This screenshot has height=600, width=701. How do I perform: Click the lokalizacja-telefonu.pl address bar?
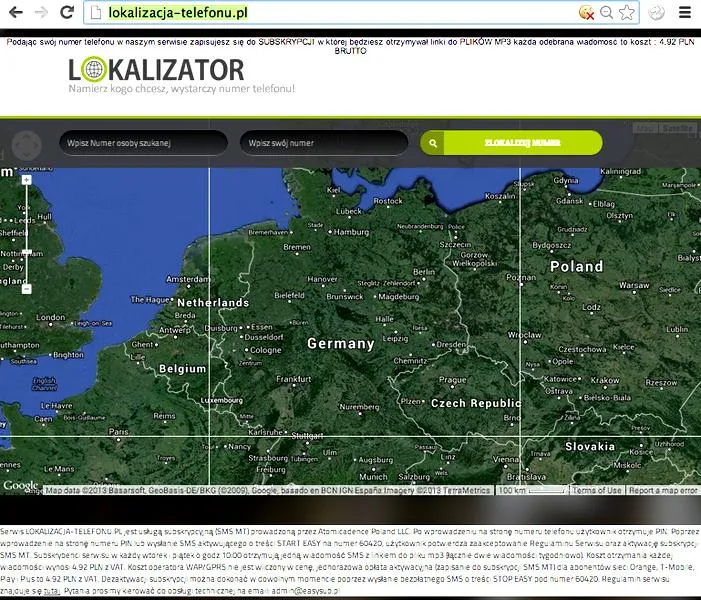point(361,13)
